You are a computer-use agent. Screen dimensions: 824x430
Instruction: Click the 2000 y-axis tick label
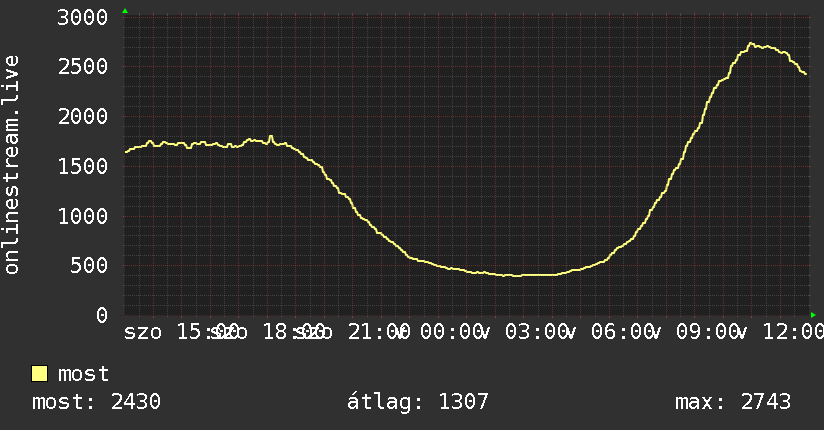coord(83,117)
